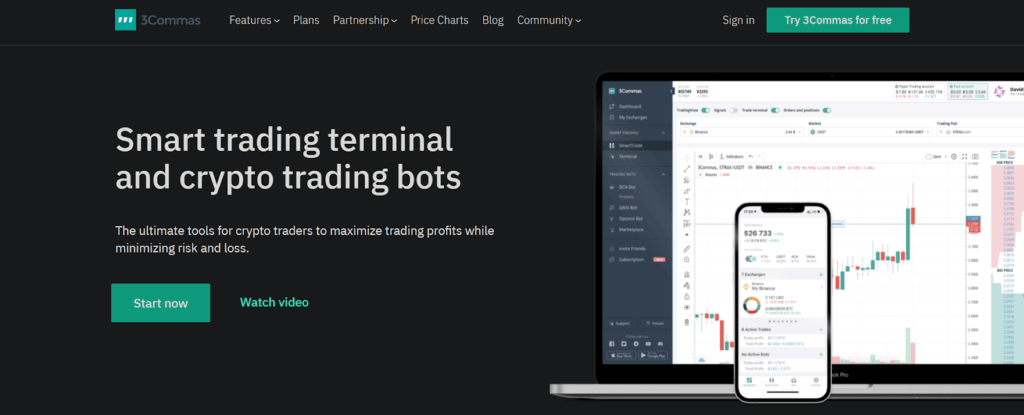Toggle the lock drawings icon
This screenshot has height=415, width=1024.
pos(687,296)
